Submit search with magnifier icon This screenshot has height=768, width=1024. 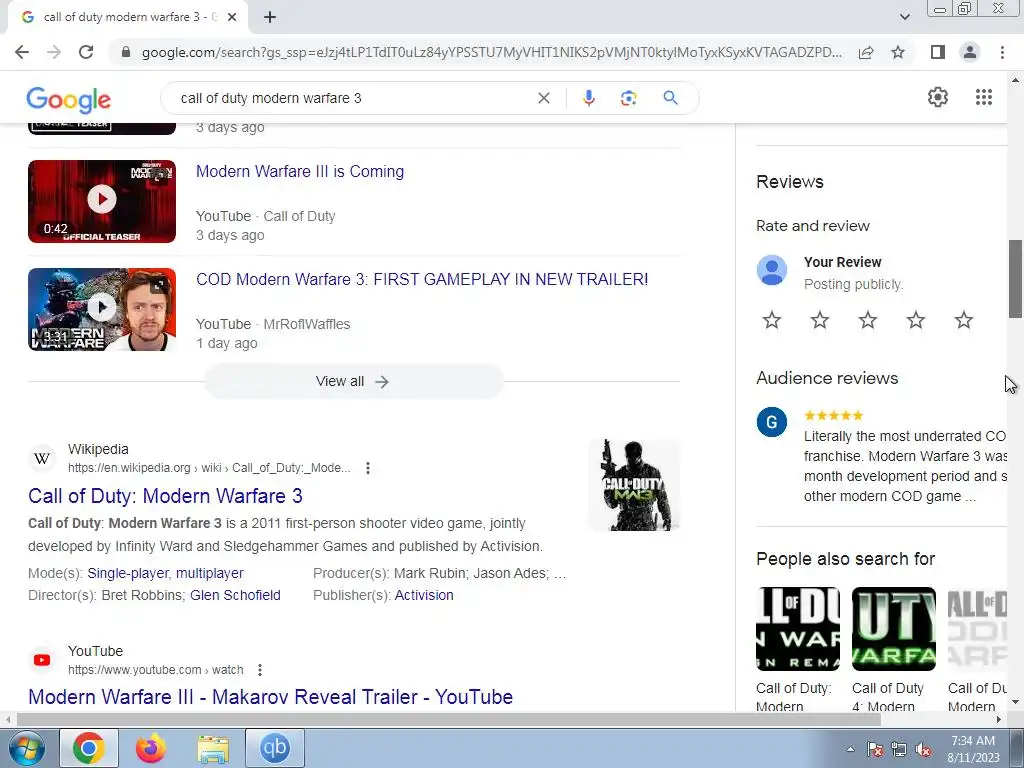670,98
